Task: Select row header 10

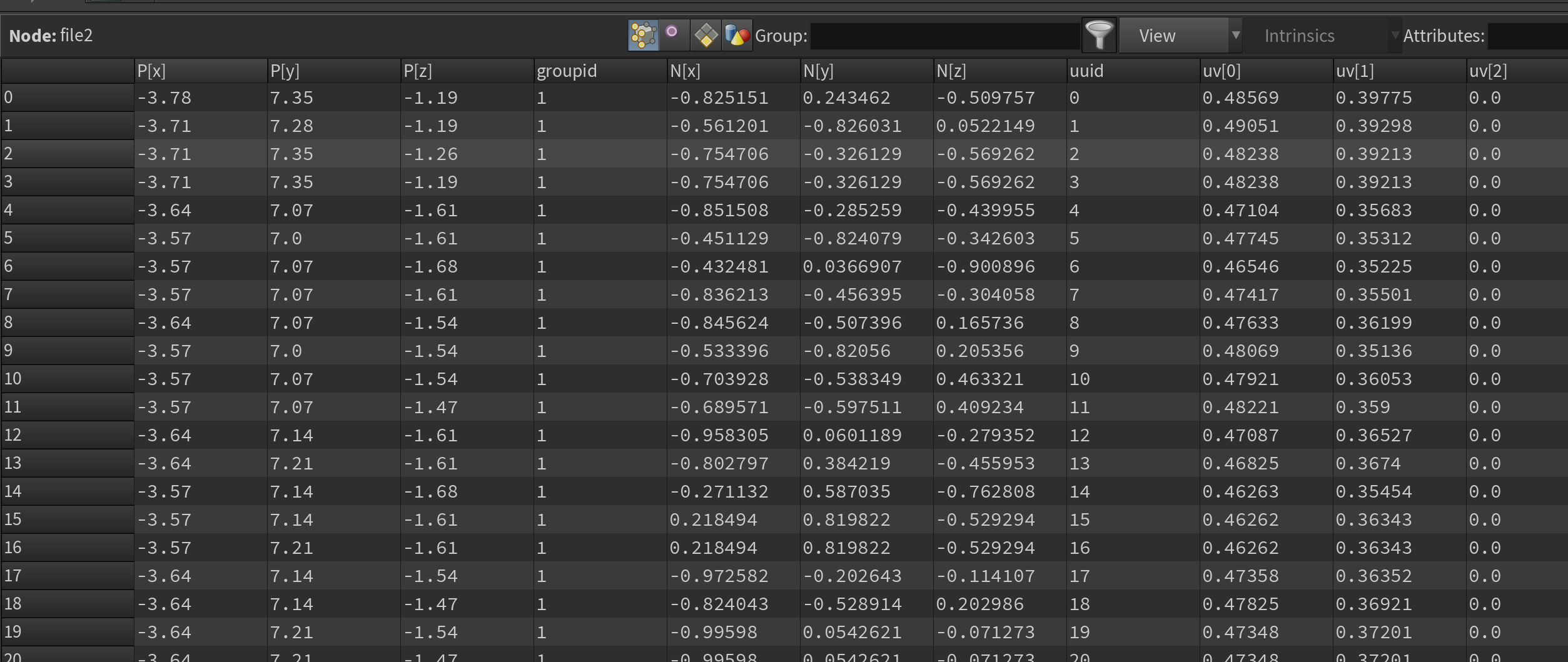Action: pos(68,379)
